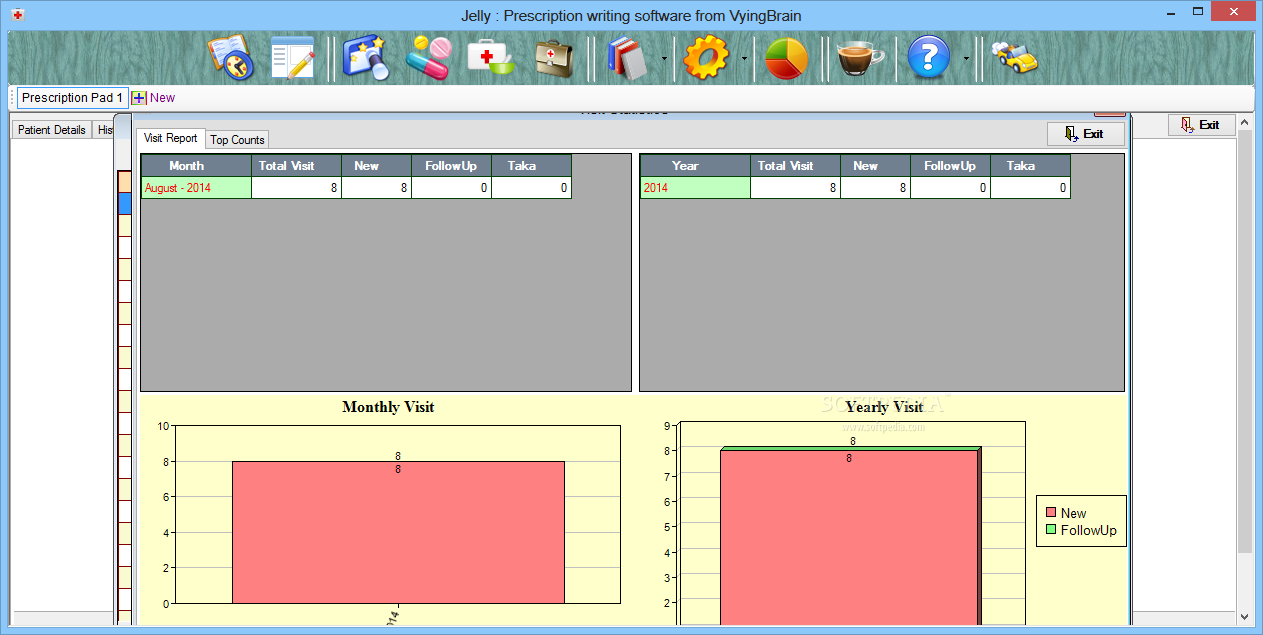Click New to add prescription pad

[162, 98]
